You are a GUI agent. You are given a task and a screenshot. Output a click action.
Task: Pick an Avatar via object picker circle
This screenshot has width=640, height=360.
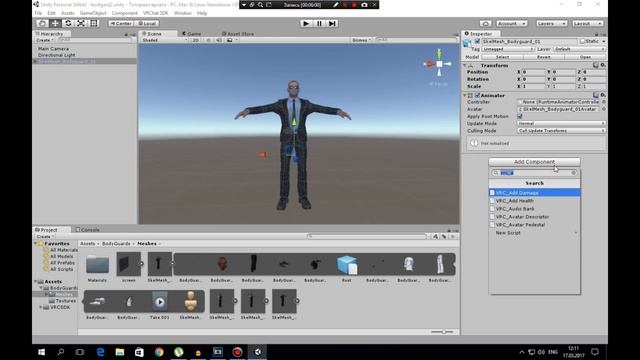pos(604,109)
